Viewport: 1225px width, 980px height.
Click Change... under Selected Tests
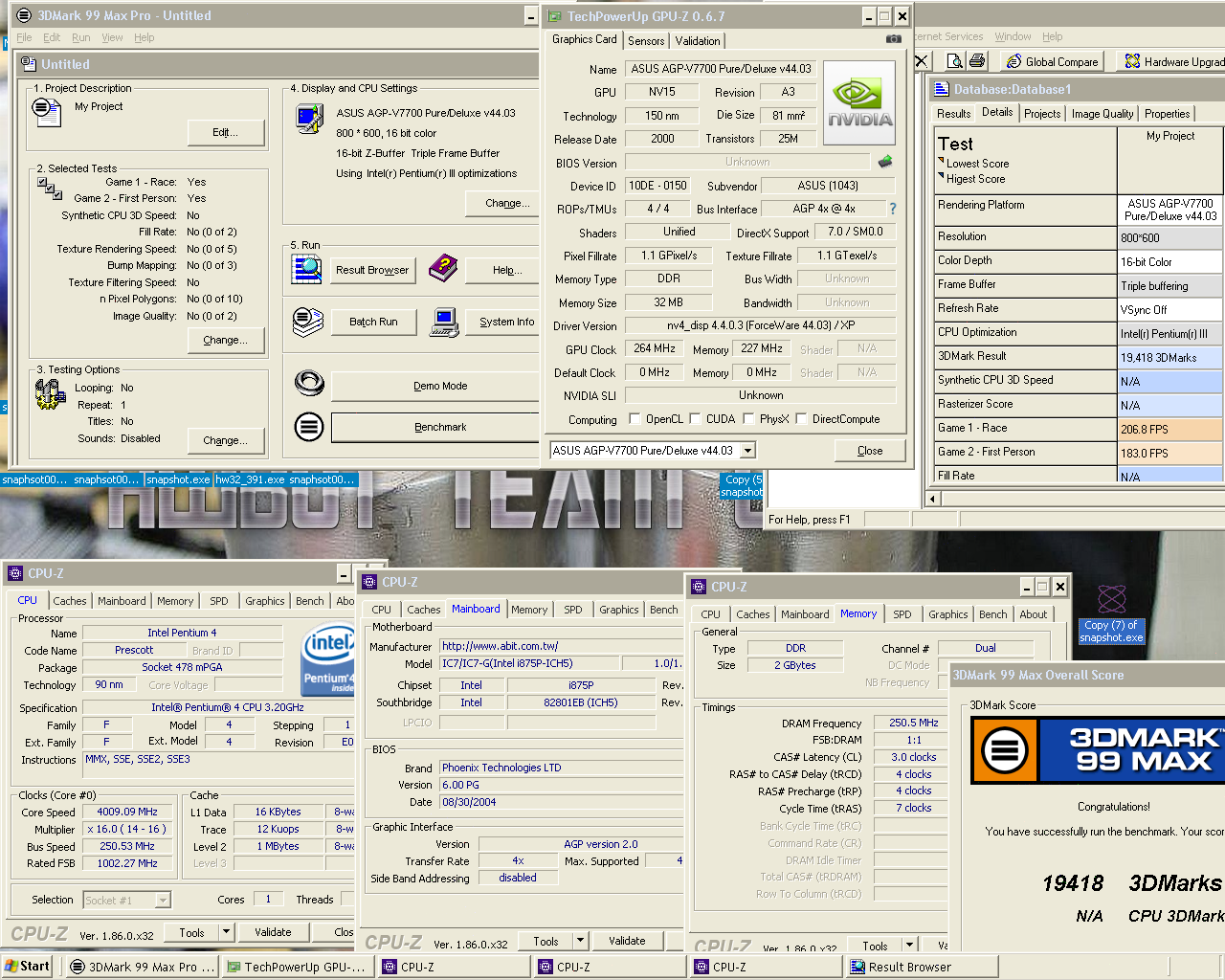click(226, 340)
